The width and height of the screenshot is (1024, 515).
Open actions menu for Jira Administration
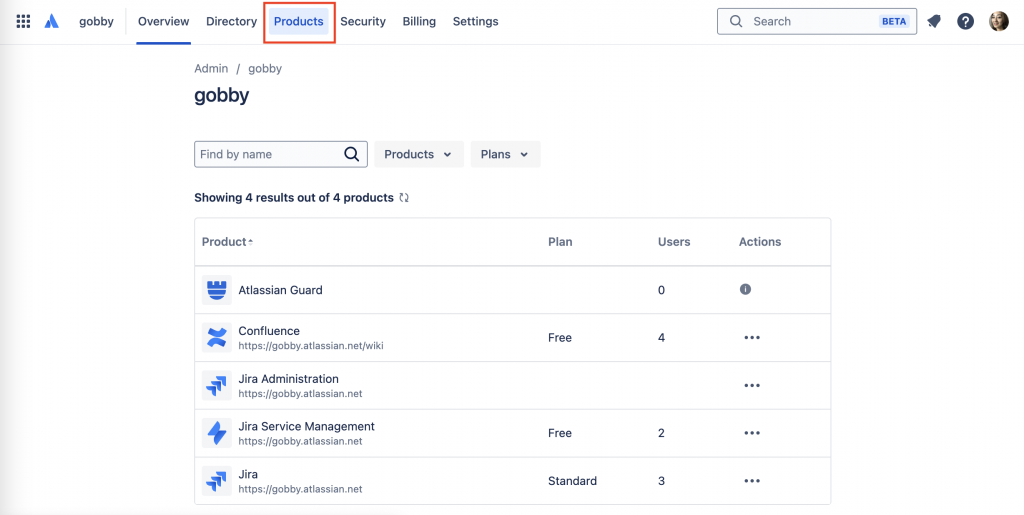click(x=752, y=385)
